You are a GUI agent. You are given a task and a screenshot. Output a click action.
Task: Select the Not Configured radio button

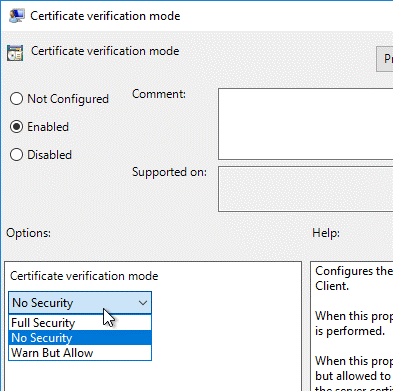(x=16, y=99)
